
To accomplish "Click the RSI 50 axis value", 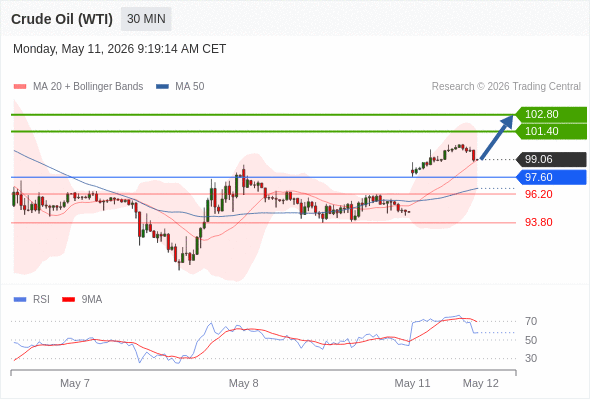I will point(531,340).
